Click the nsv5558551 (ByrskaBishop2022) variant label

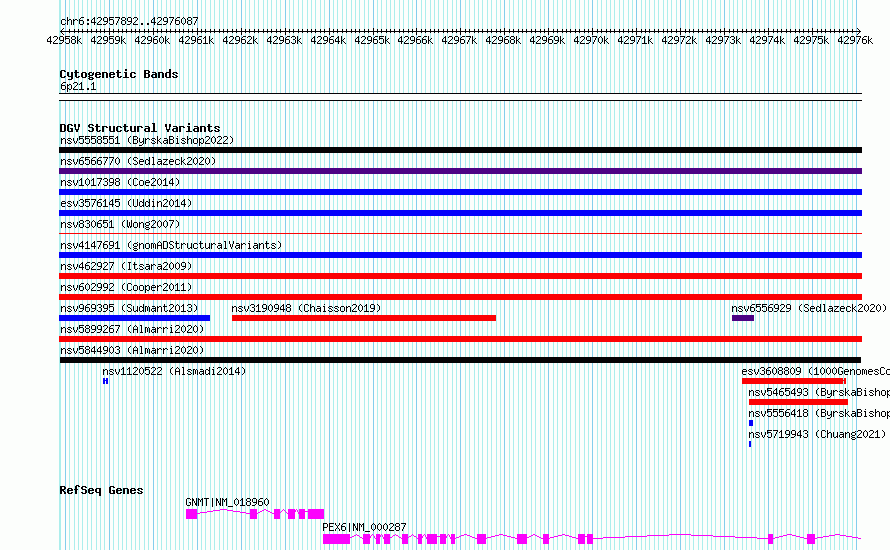point(147,140)
